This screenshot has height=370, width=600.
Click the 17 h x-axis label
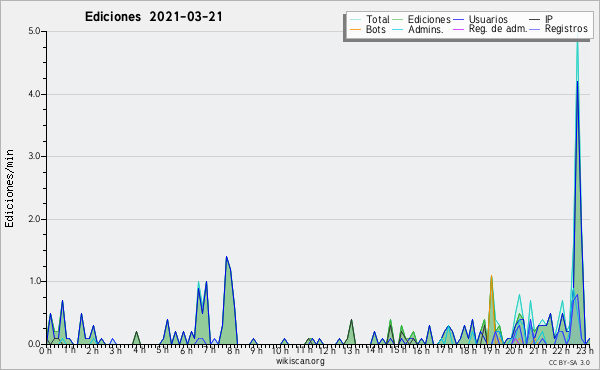tap(445, 350)
